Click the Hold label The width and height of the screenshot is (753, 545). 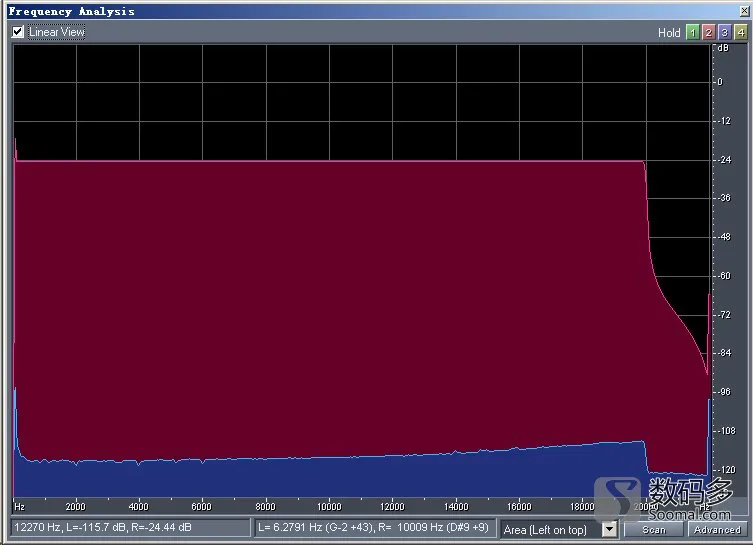(x=669, y=33)
